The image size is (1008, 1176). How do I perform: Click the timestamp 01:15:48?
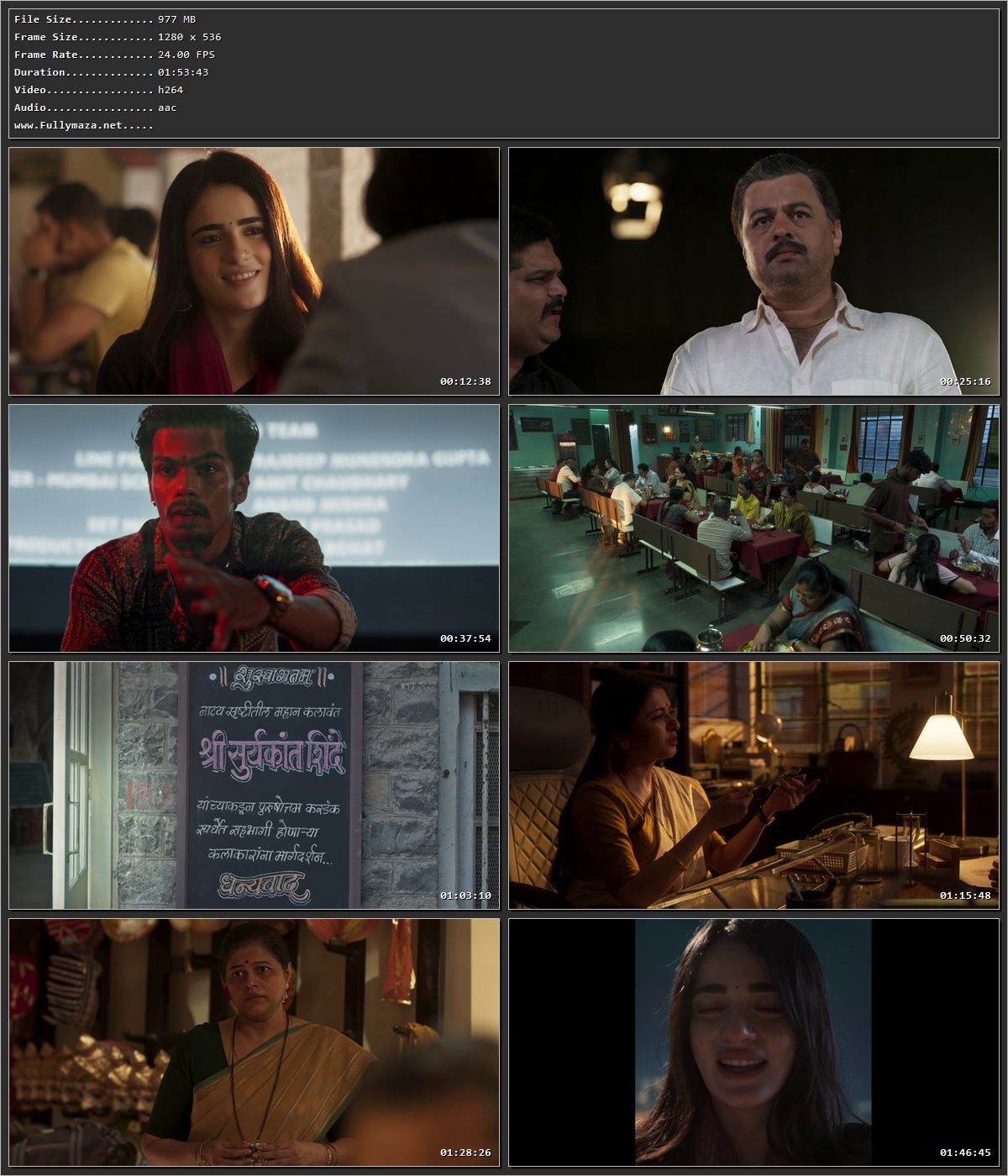pyautogui.click(x=965, y=895)
